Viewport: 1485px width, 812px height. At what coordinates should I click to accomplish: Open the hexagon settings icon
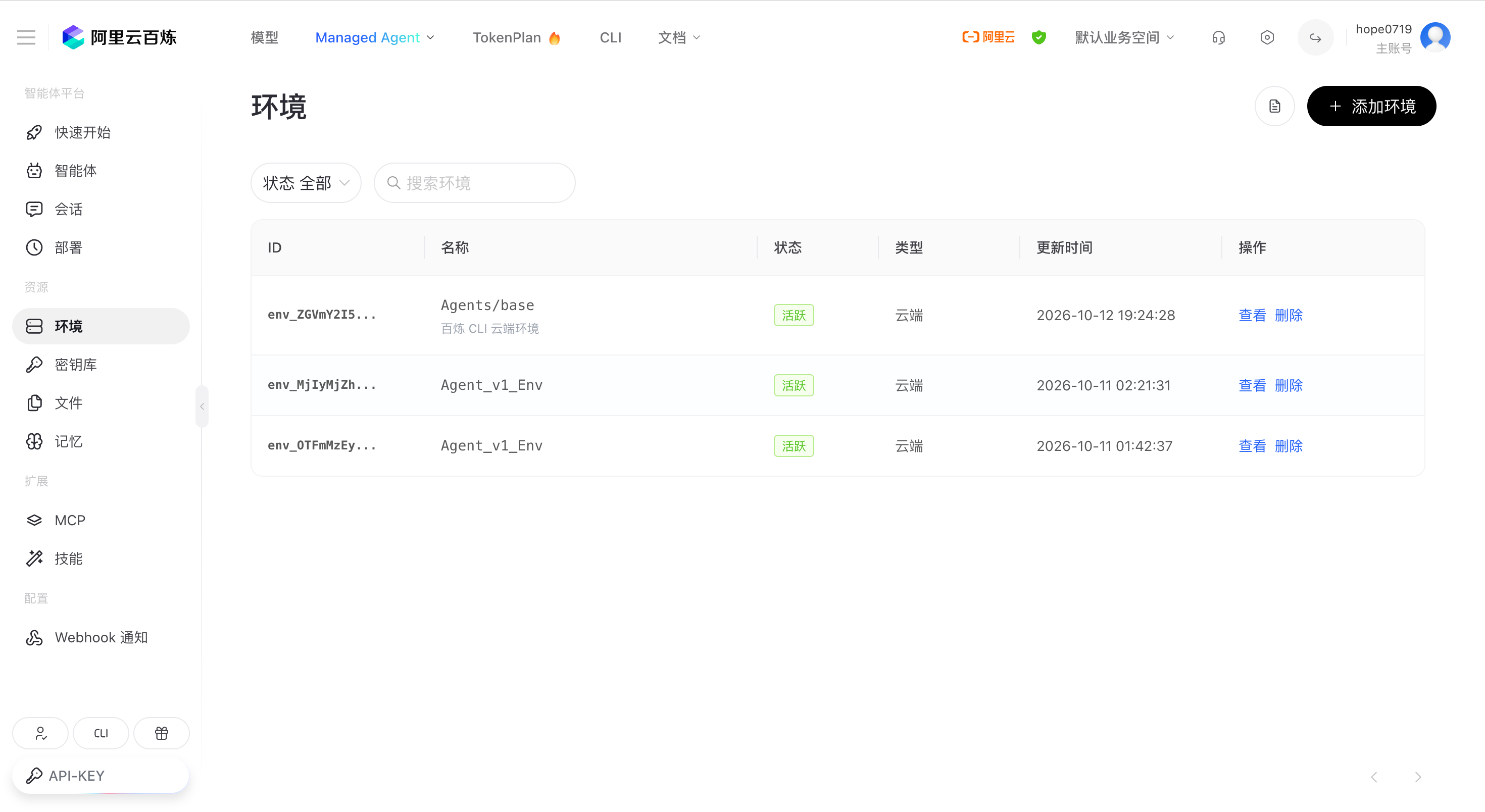pyautogui.click(x=1266, y=37)
